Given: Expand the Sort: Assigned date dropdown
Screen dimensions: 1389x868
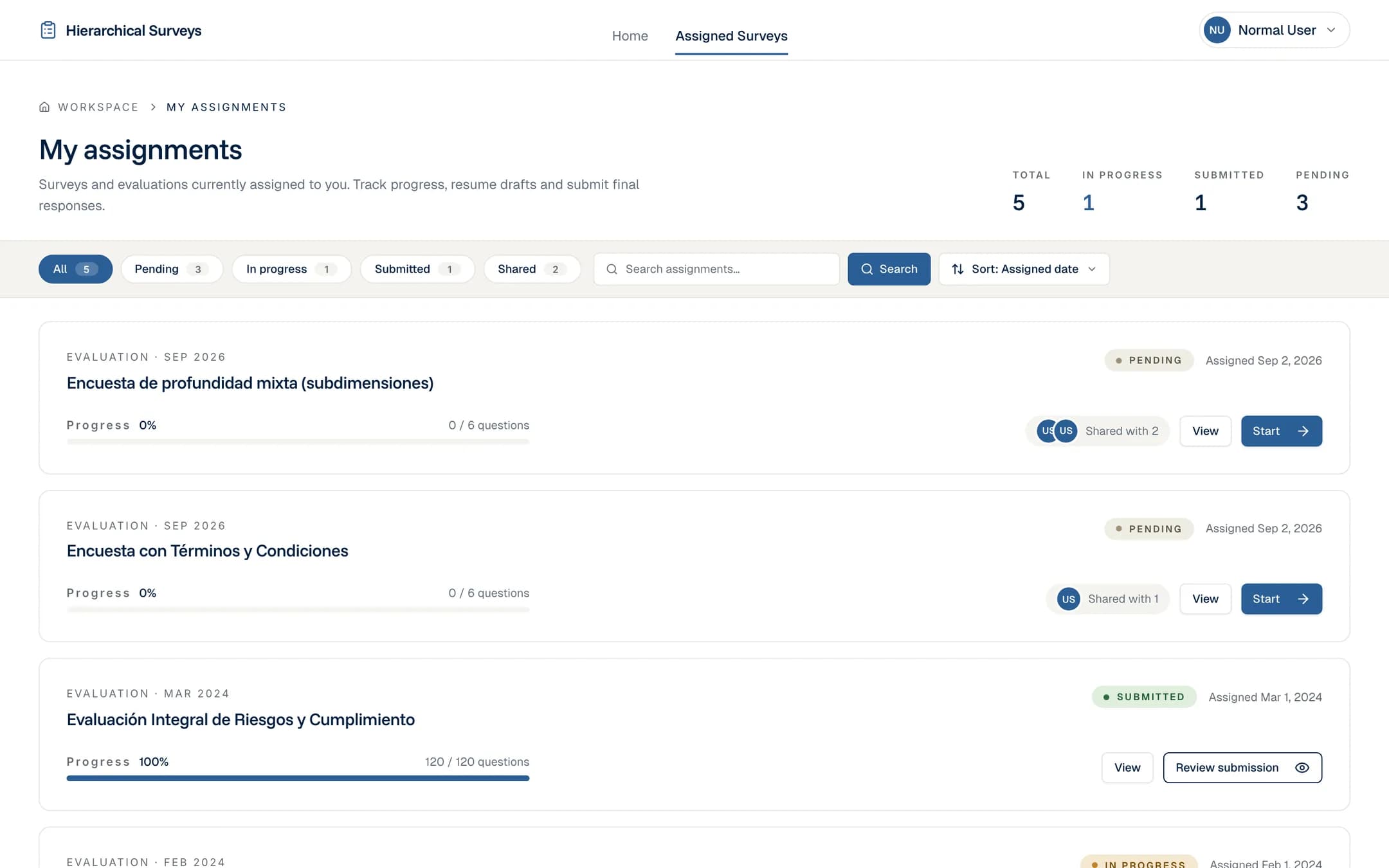Looking at the screenshot, I should click(x=1024, y=269).
